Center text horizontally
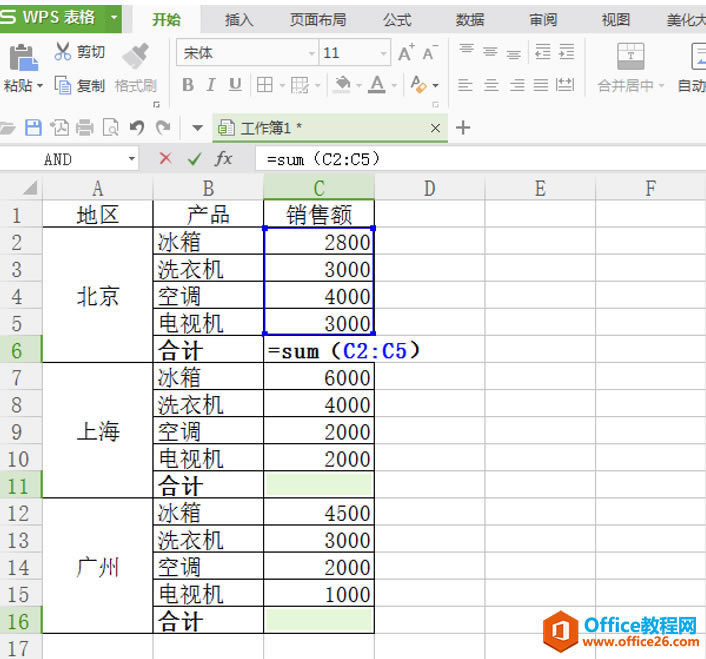 coord(491,85)
